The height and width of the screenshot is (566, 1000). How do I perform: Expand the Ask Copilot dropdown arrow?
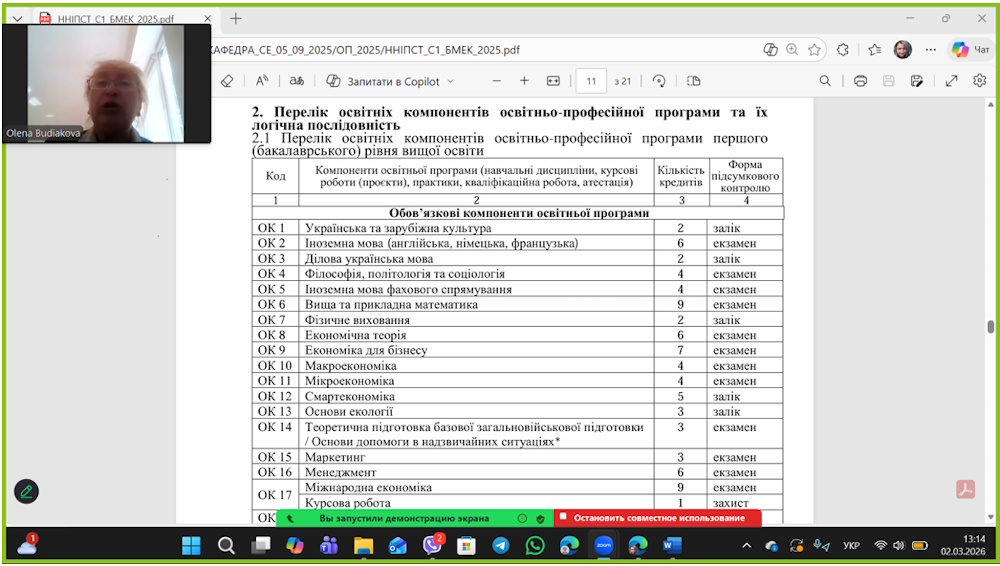coord(450,81)
